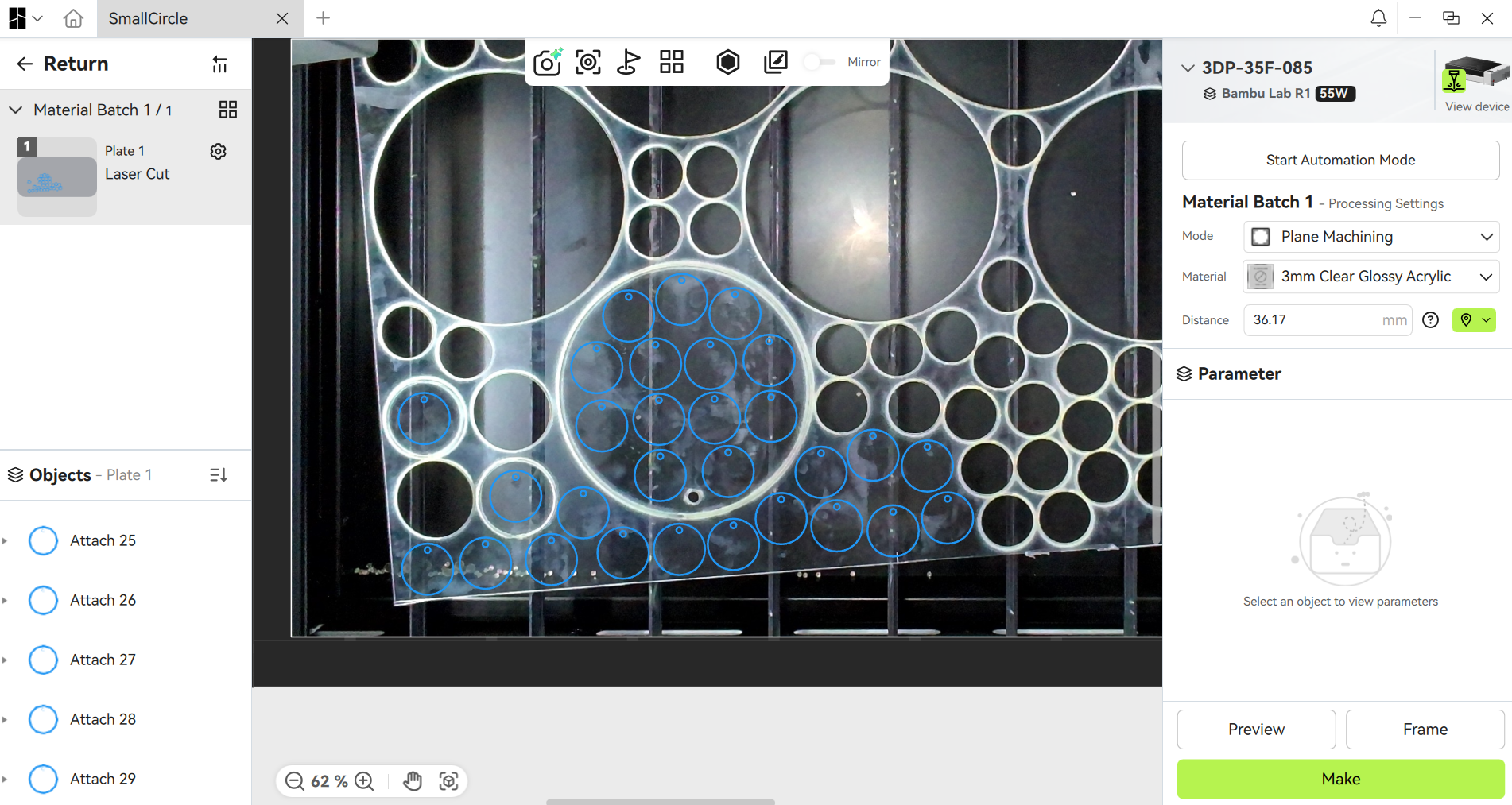This screenshot has width=1512, height=805.
Task: Click the Bambu Lab R1 device label
Action: click(x=1266, y=93)
